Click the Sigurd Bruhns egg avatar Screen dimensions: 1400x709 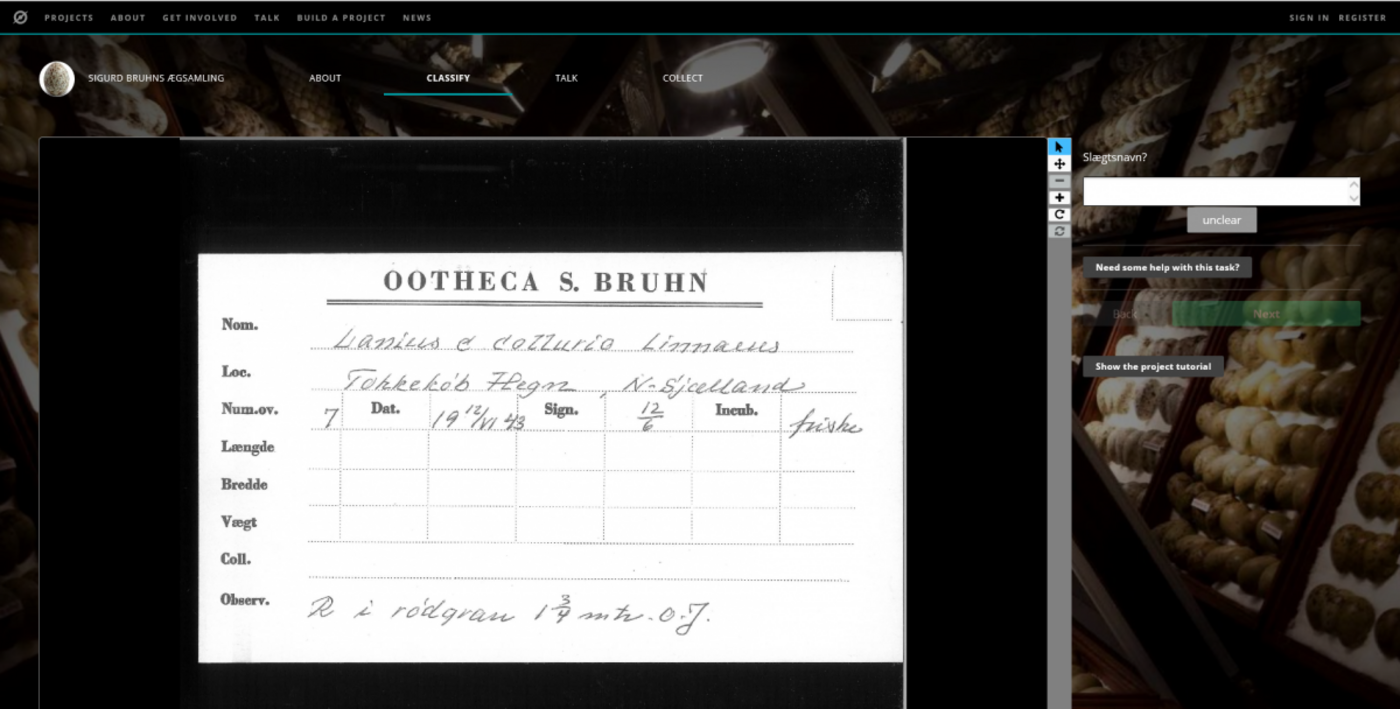[57, 79]
